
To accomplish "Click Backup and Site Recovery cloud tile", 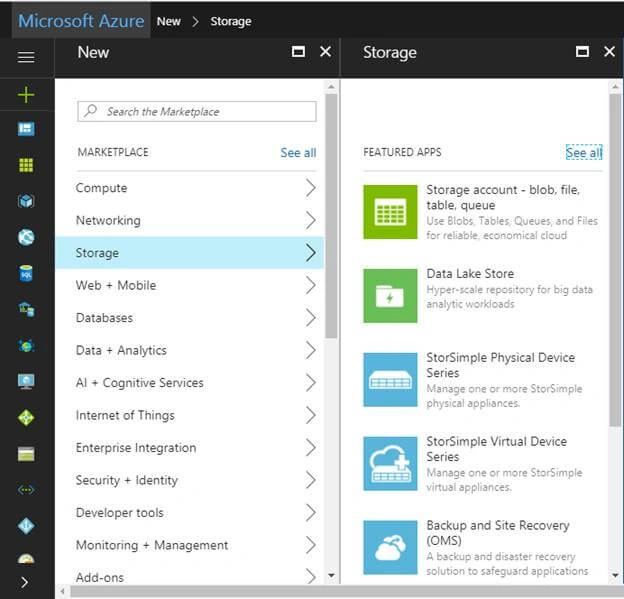I will (x=390, y=548).
